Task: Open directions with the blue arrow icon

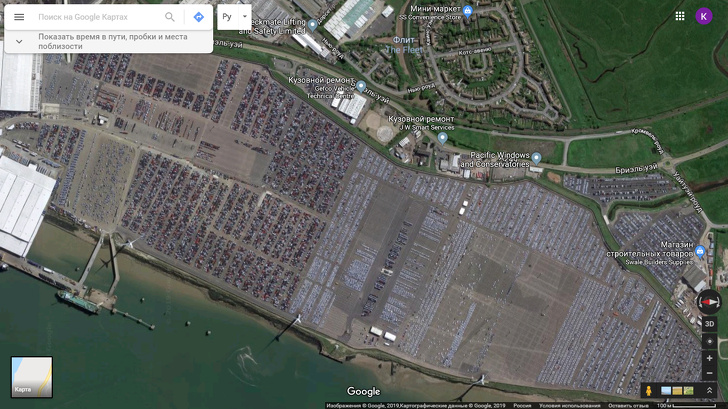Action: (x=199, y=17)
